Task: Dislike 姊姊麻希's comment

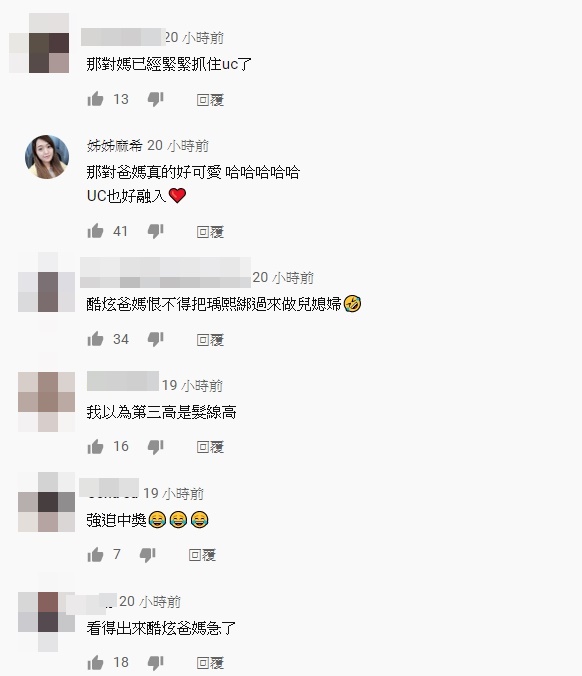Action: 156,232
